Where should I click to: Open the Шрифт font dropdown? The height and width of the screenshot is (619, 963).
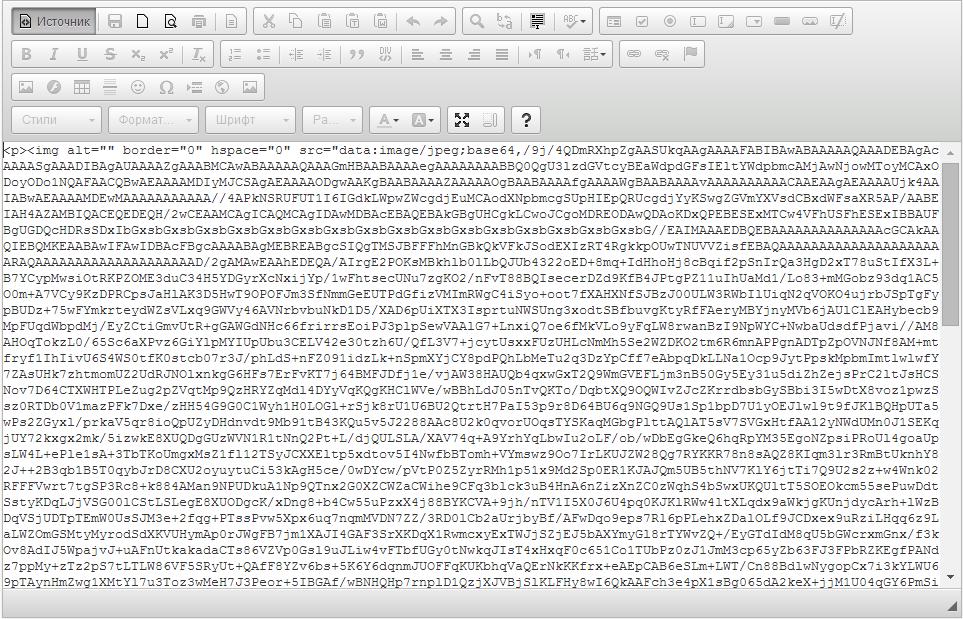[250, 120]
